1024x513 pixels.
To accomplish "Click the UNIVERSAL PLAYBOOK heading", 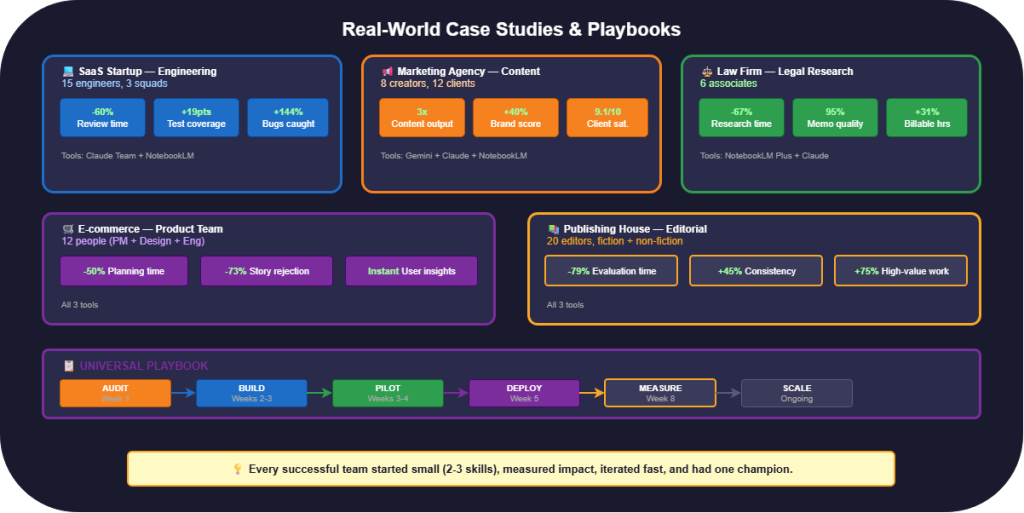I will [144, 365].
